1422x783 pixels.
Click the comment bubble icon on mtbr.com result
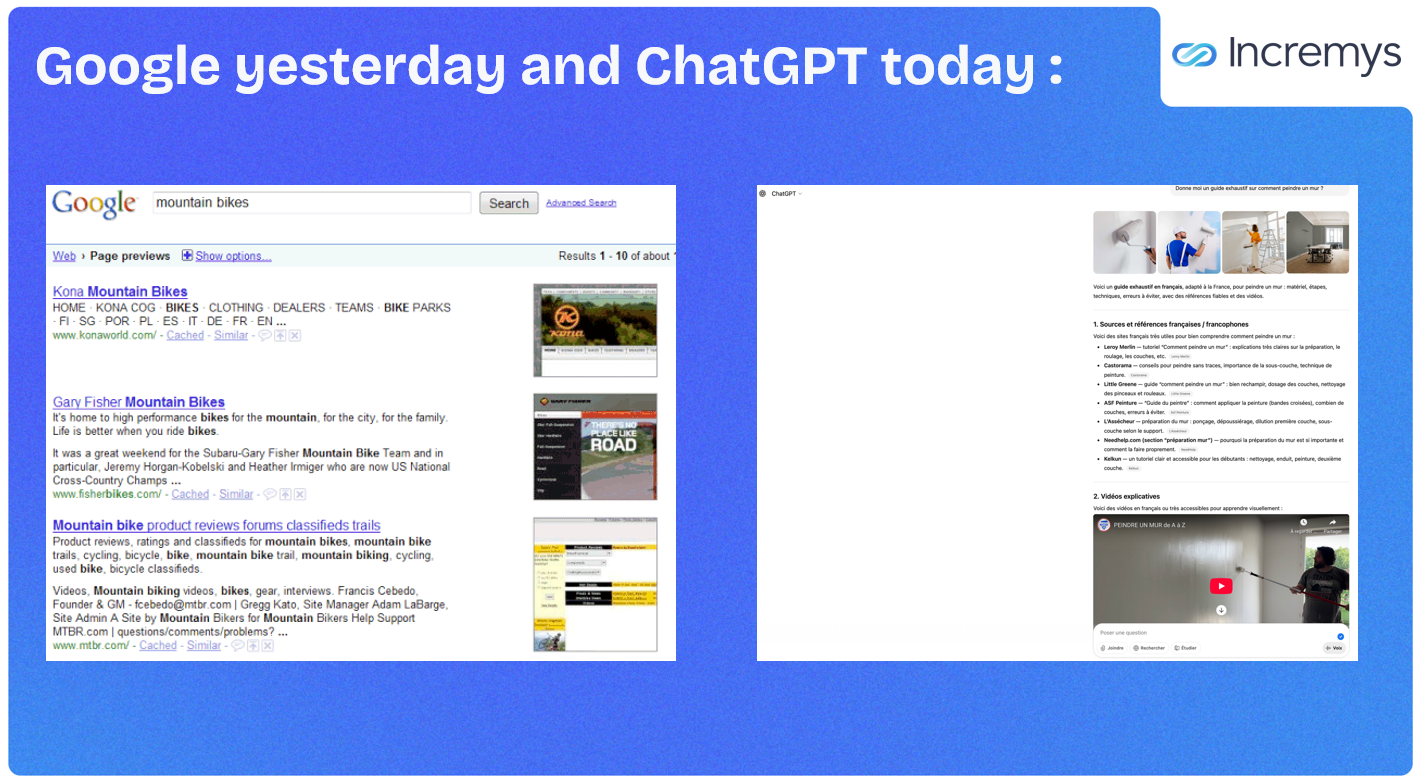[237, 646]
